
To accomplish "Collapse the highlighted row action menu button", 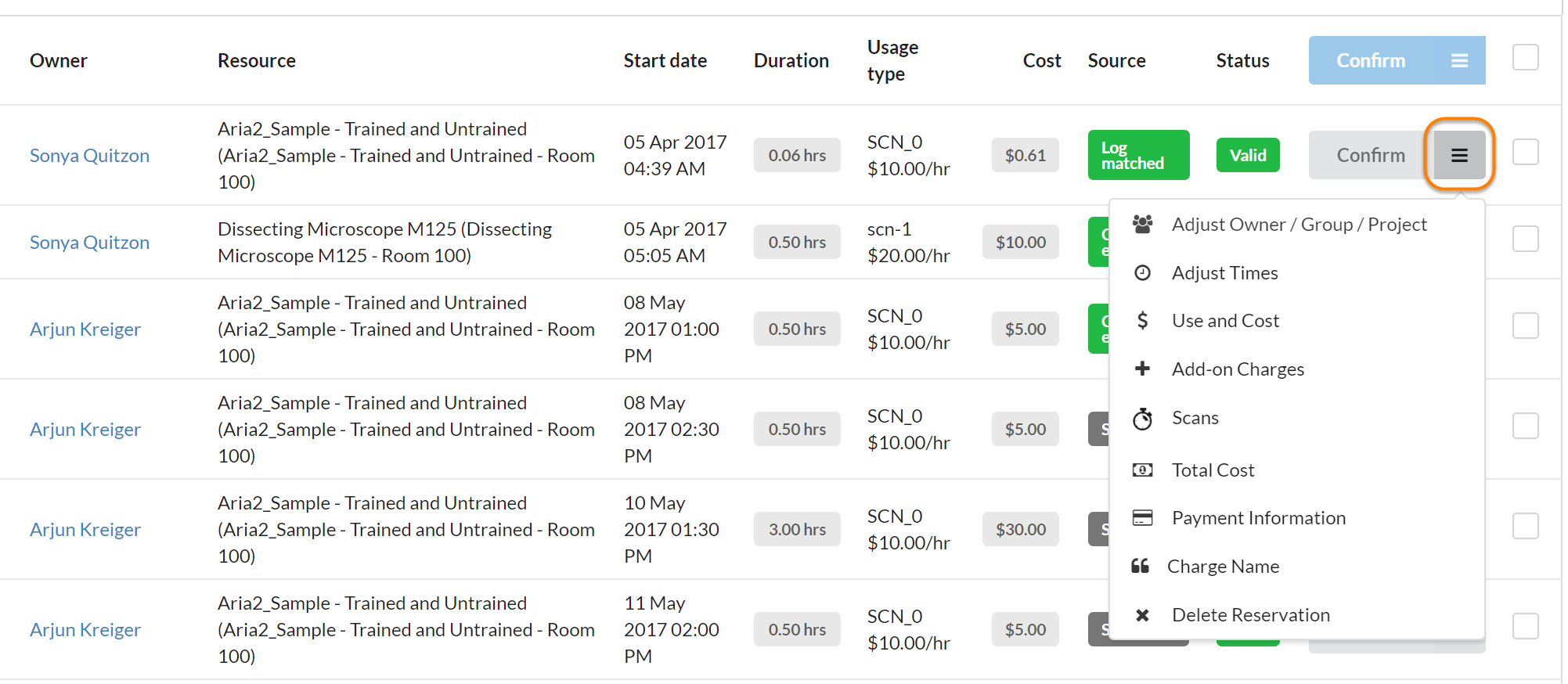I will tap(1459, 155).
